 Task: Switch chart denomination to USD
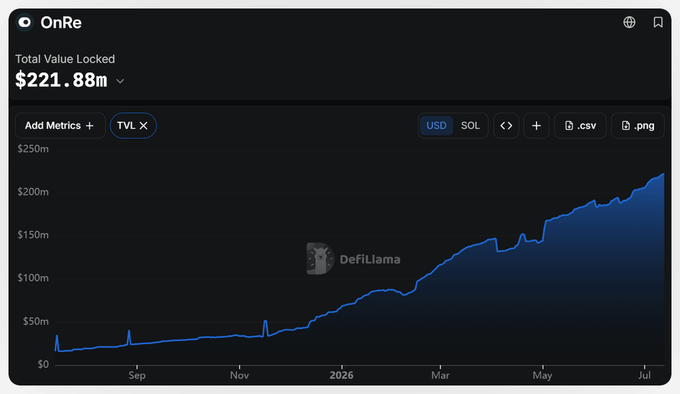tap(436, 126)
